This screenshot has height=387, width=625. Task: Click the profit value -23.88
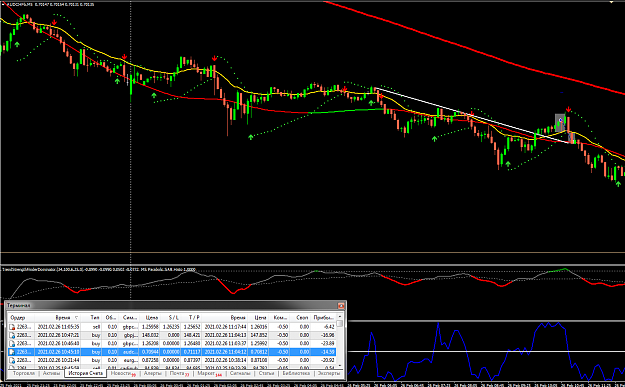pos(328,344)
